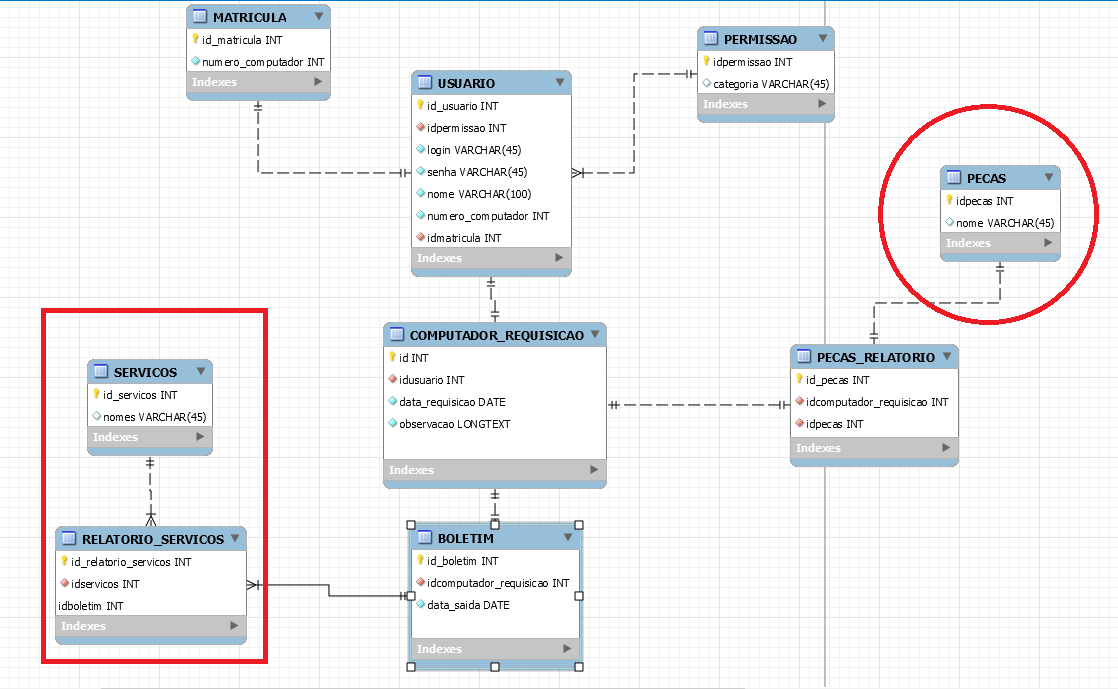Click the PECAS table icon
This screenshot has height=689, width=1118.
tap(954, 178)
